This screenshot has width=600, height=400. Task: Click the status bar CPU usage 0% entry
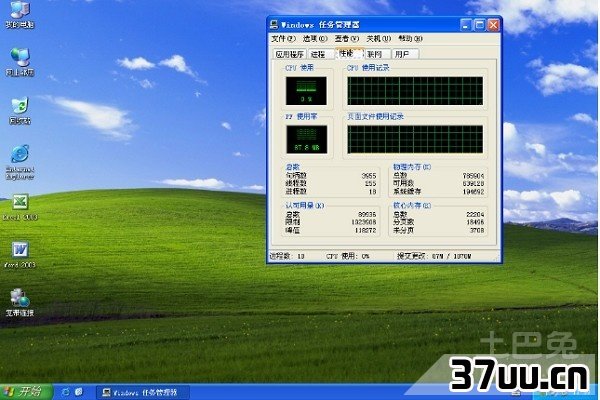coord(347,256)
